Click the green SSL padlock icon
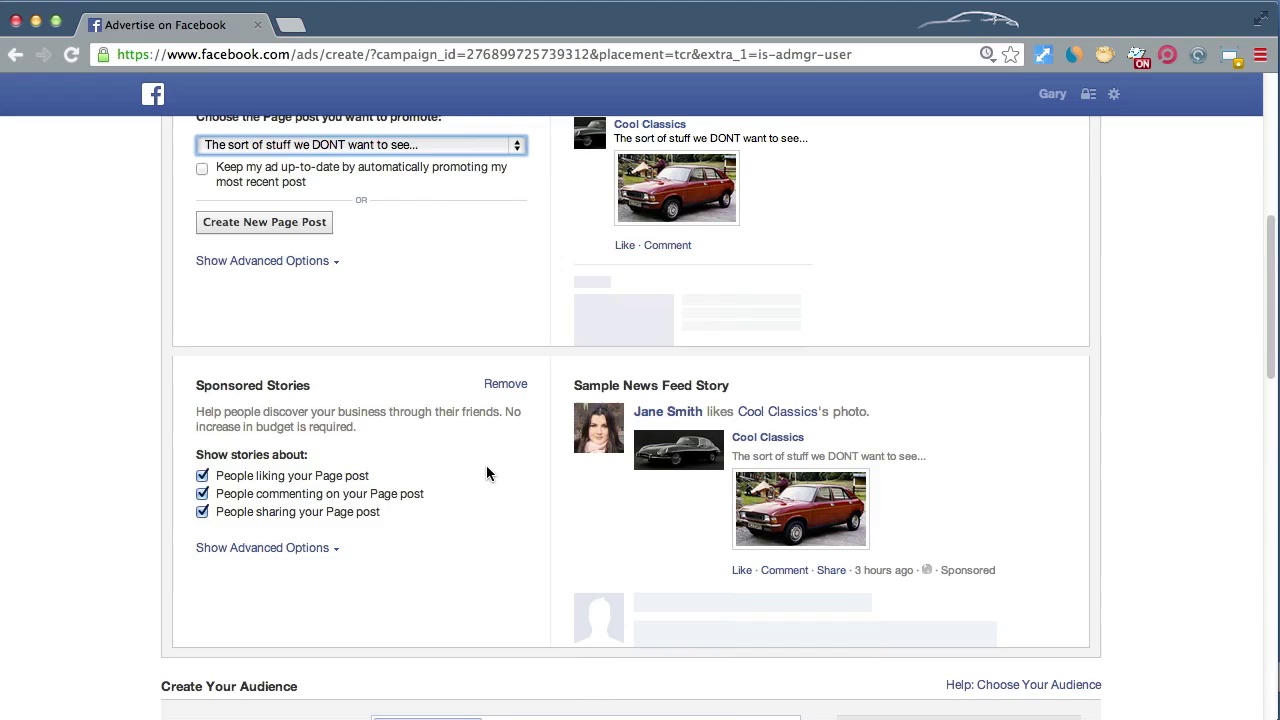 click(104, 55)
